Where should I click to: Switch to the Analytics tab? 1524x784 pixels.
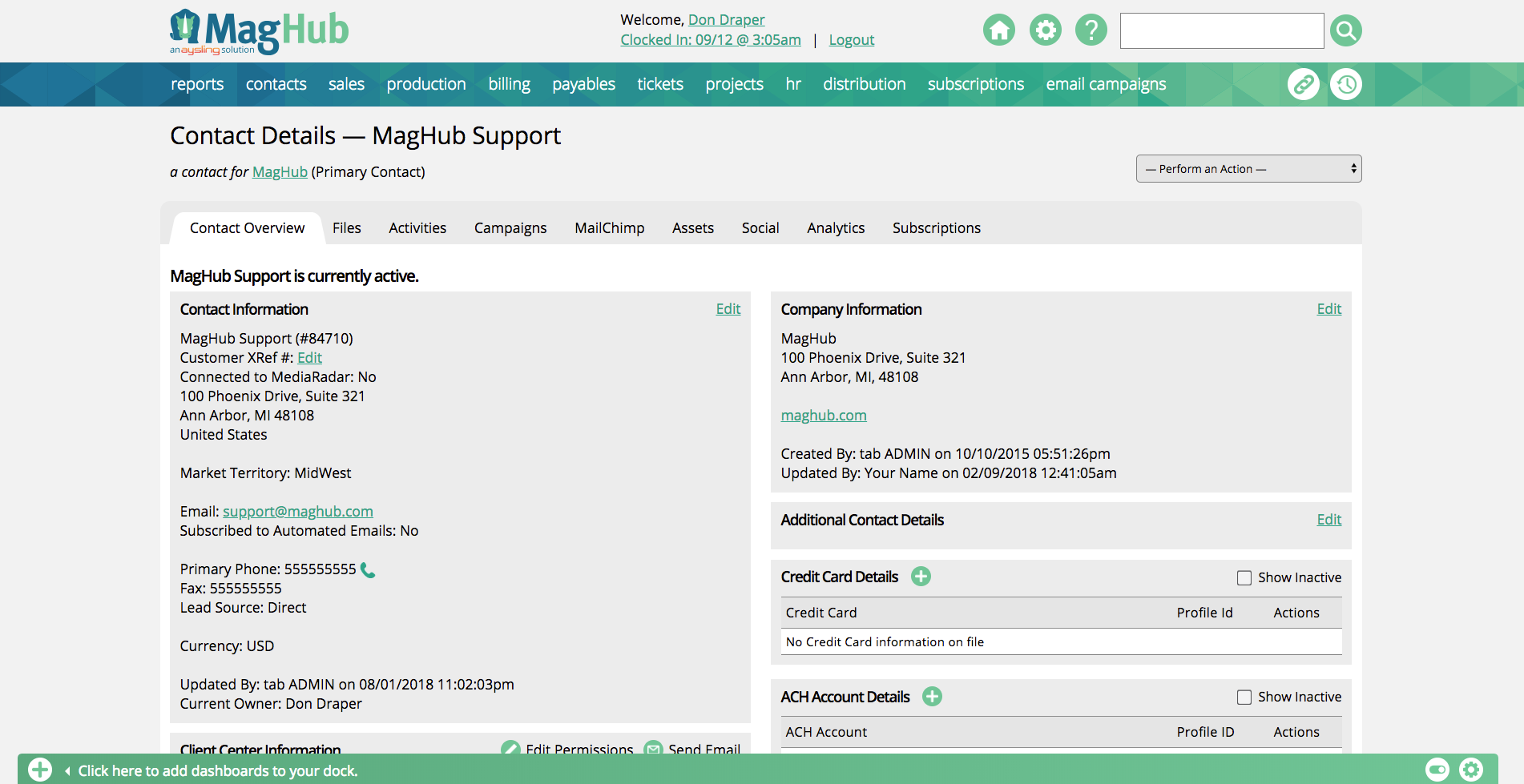coord(836,228)
